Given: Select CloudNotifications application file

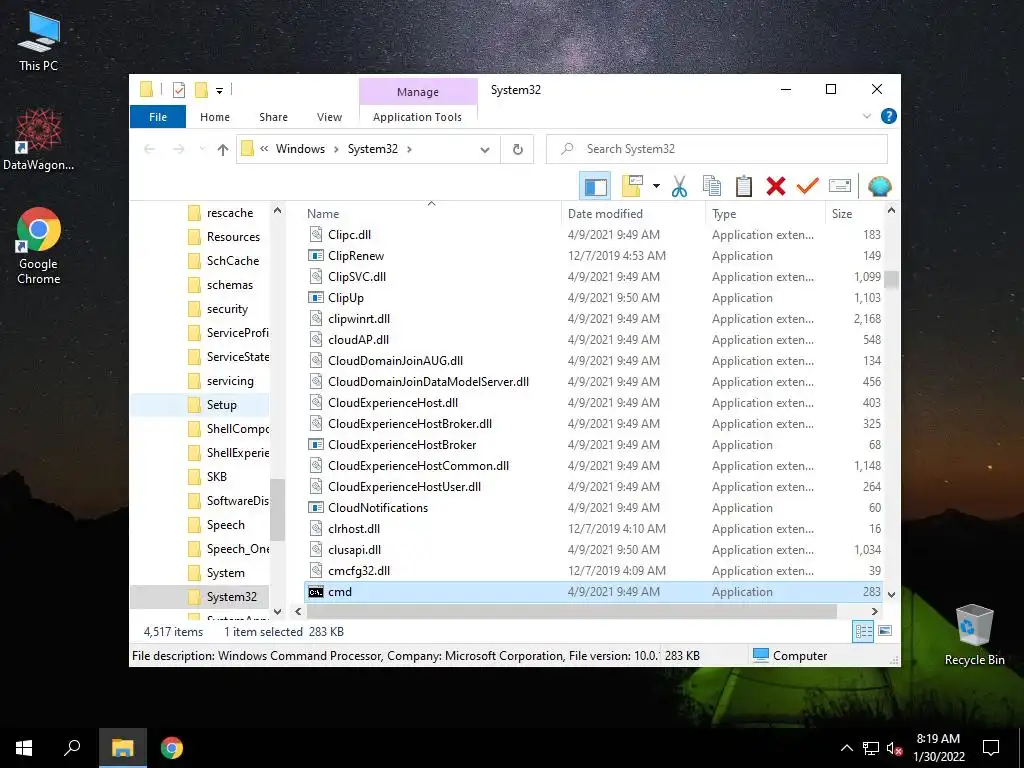Looking at the screenshot, I should [x=594, y=507].
